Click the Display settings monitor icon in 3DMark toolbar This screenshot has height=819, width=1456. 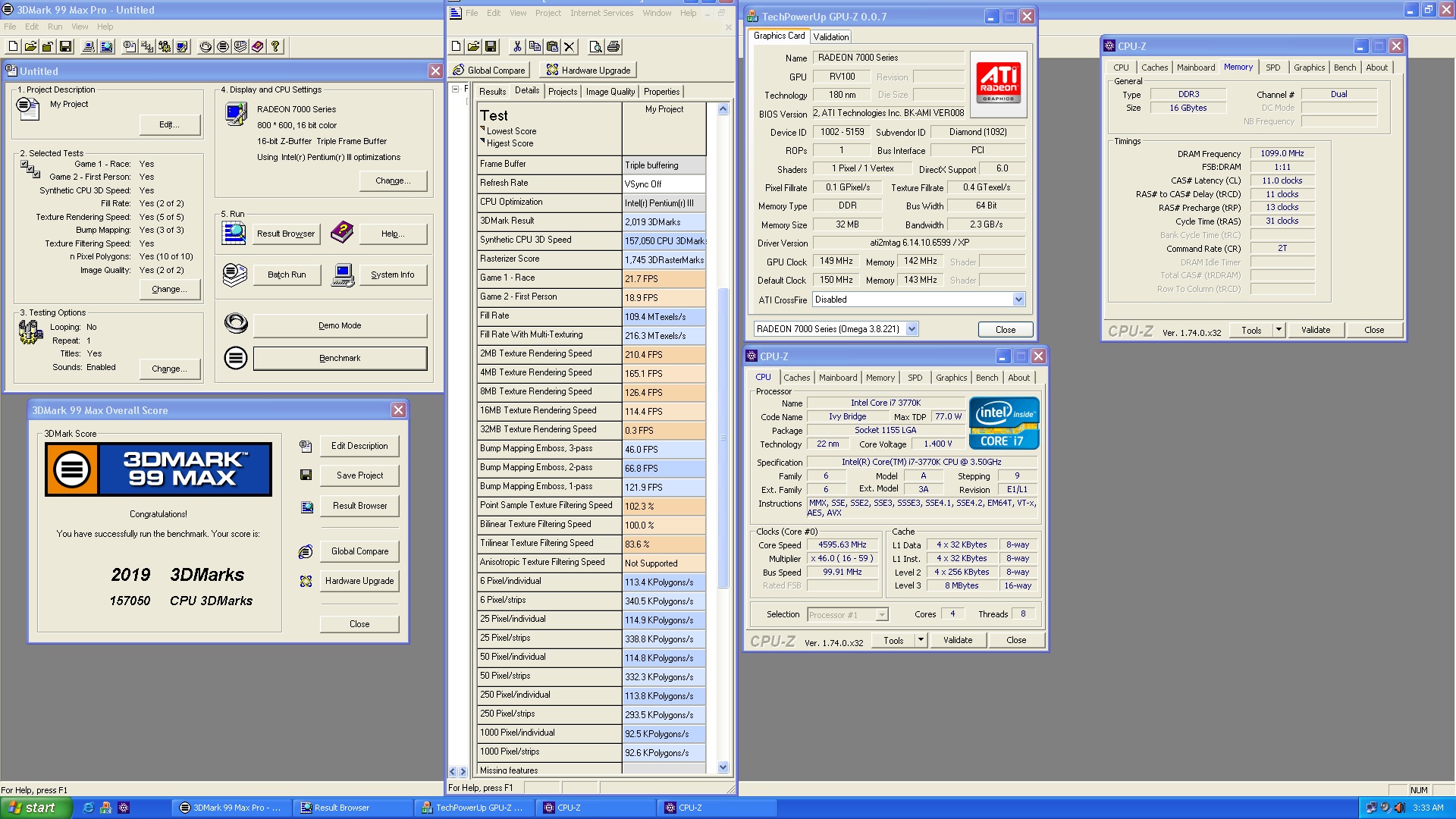(182, 47)
